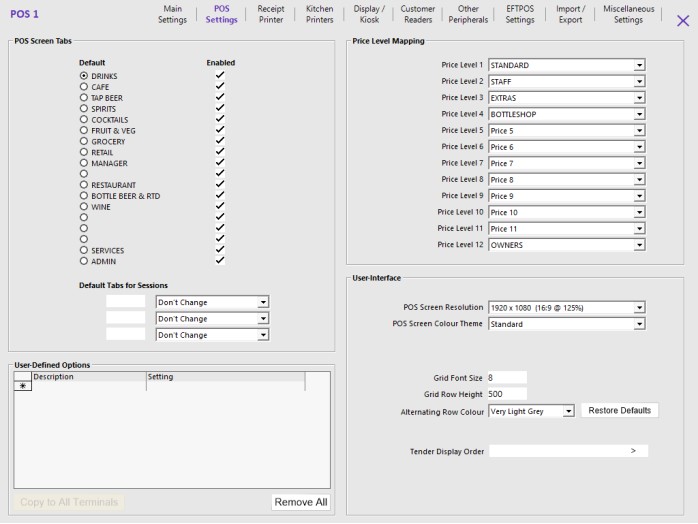Click the Remove All button
698x524 pixels.
tap(301, 502)
